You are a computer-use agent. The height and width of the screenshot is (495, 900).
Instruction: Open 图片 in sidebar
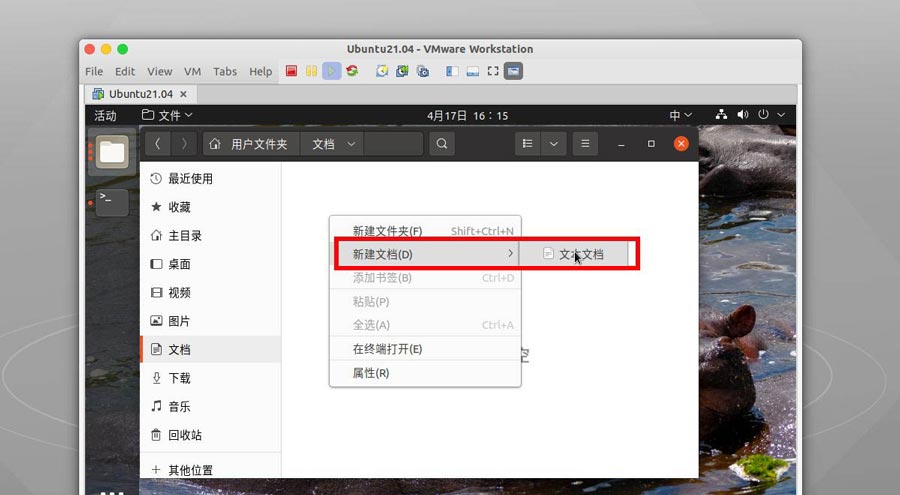pyautogui.click(x=211, y=321)
